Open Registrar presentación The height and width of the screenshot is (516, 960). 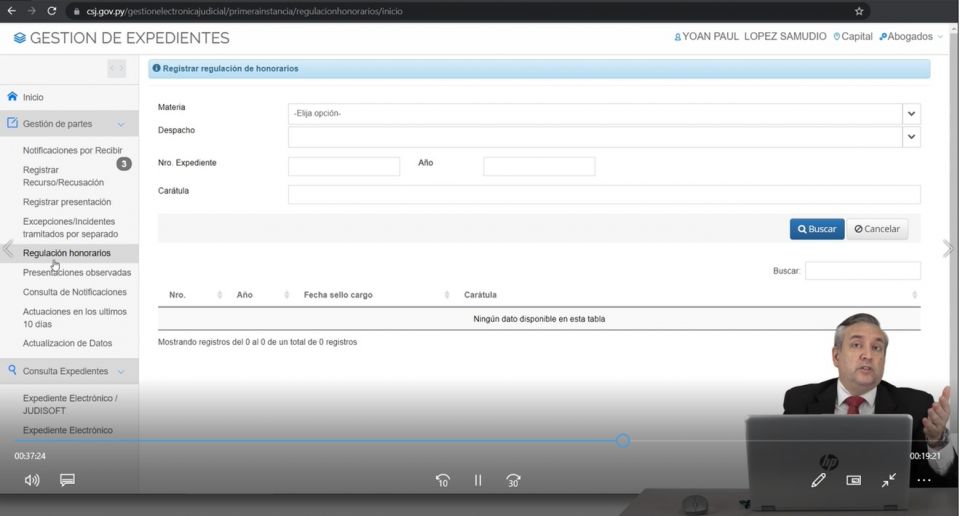(x=67, y=202)
